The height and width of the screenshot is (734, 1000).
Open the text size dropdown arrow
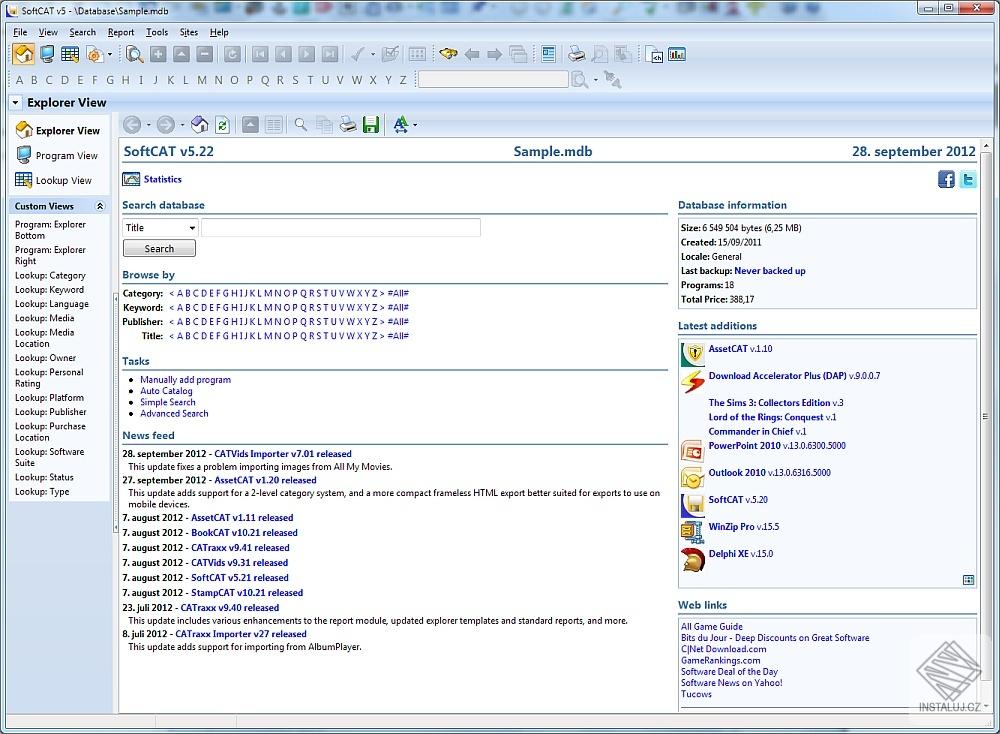coord(415,125)
